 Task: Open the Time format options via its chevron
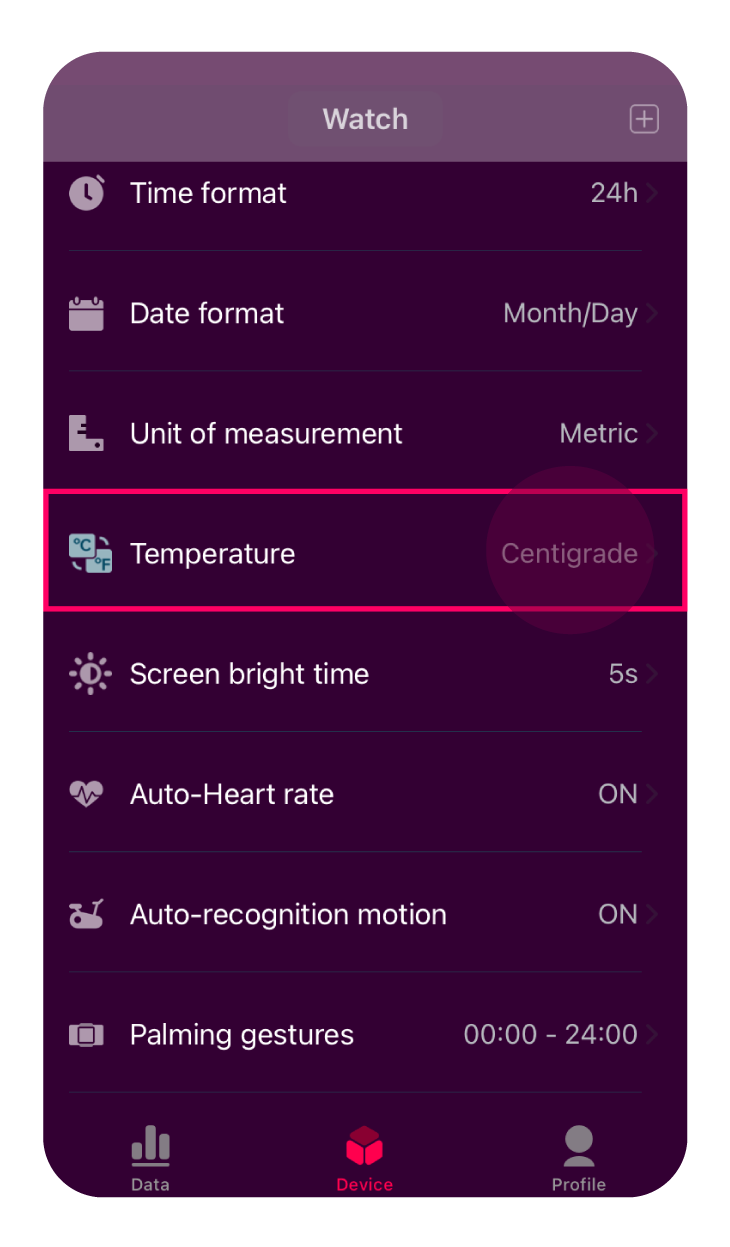point(655,192)
